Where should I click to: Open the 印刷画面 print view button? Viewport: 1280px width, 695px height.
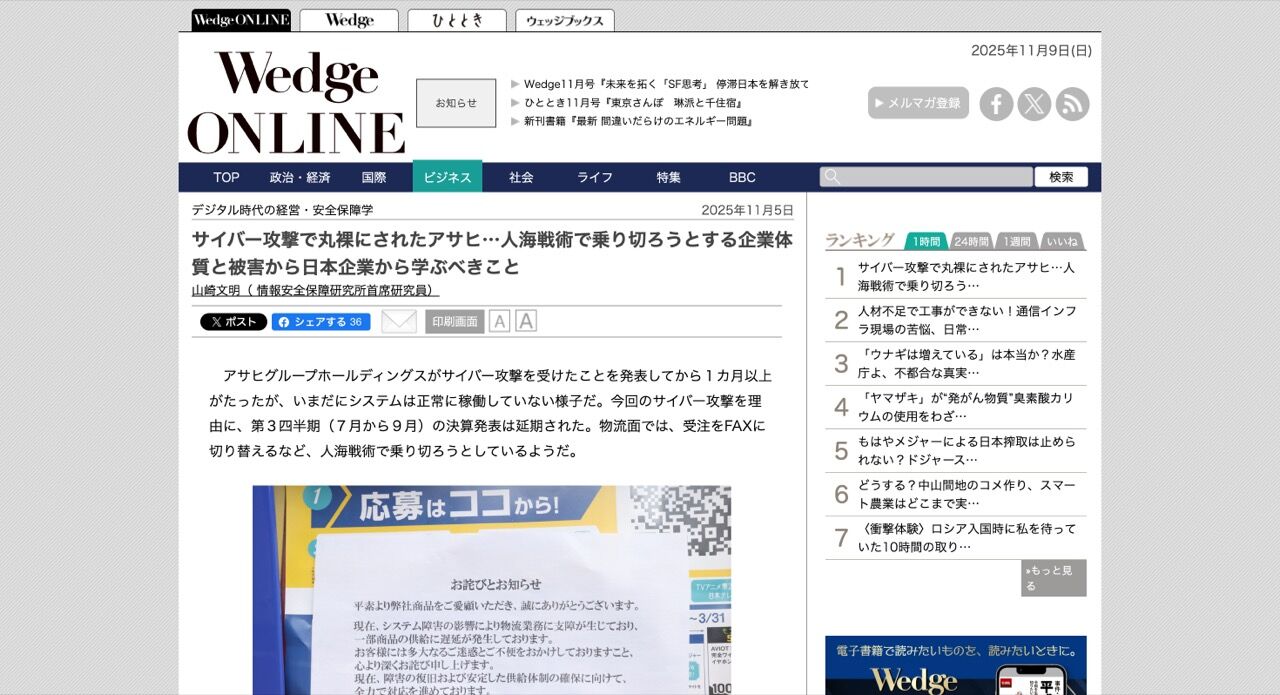[x=455, y=321]
